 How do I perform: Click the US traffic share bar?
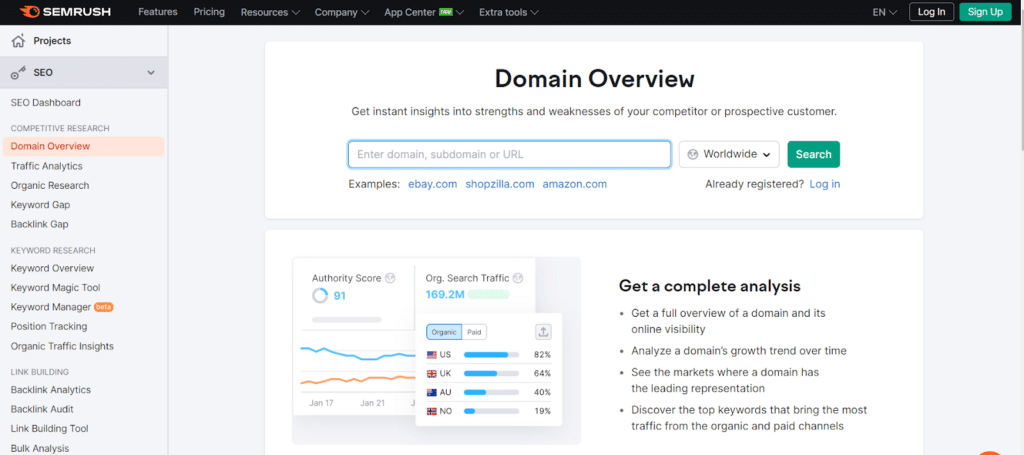pyautogui.click(x=491, y=355)
